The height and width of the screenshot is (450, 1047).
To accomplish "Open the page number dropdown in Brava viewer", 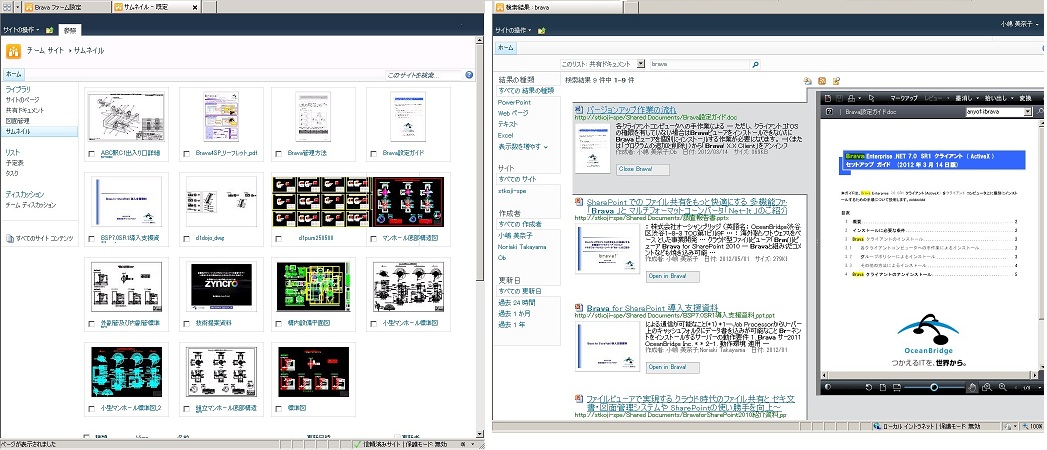I will pyautogui.click(x=1040, y=387).
